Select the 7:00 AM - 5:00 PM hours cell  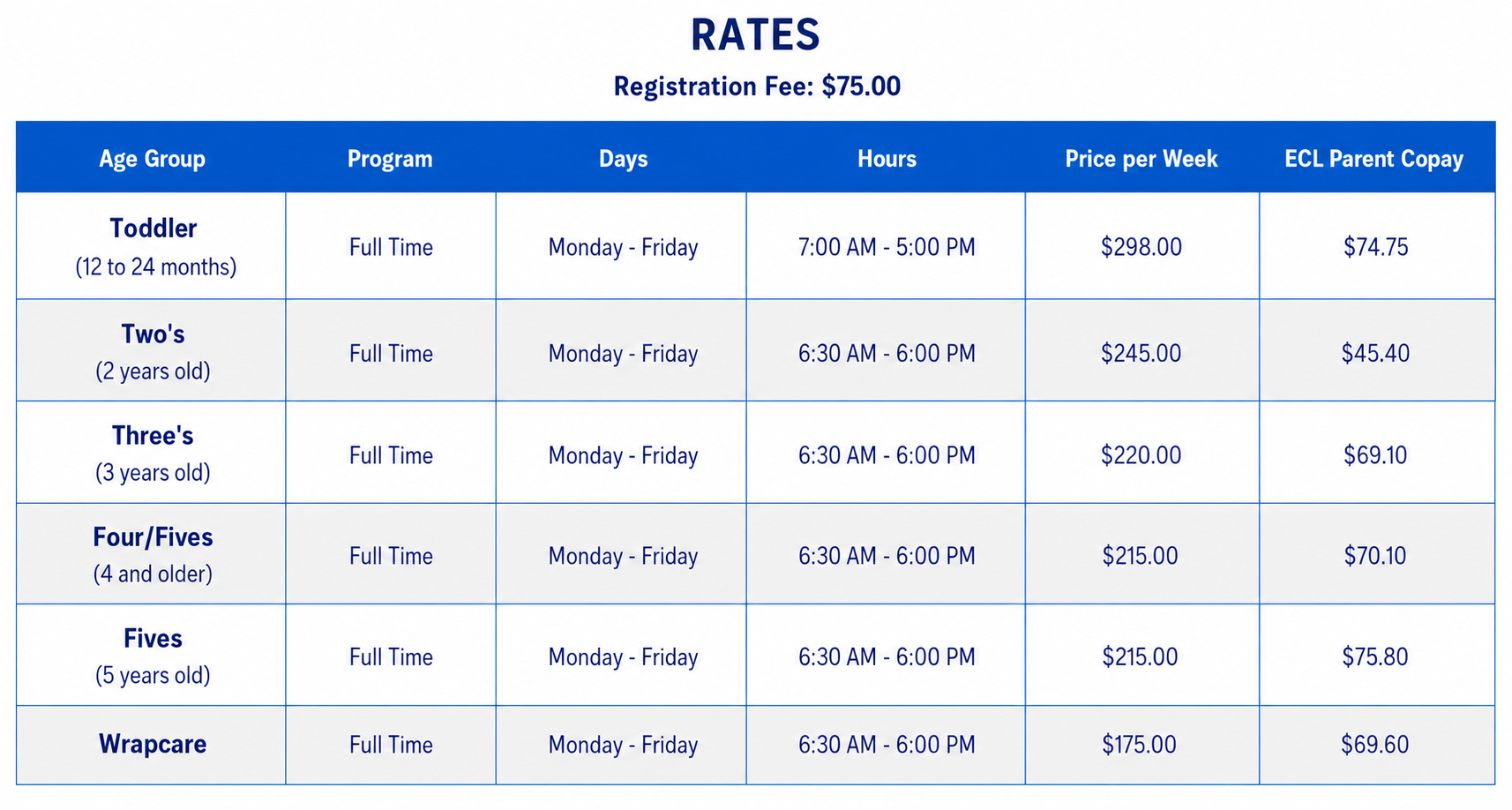click(x=887, y=247)
